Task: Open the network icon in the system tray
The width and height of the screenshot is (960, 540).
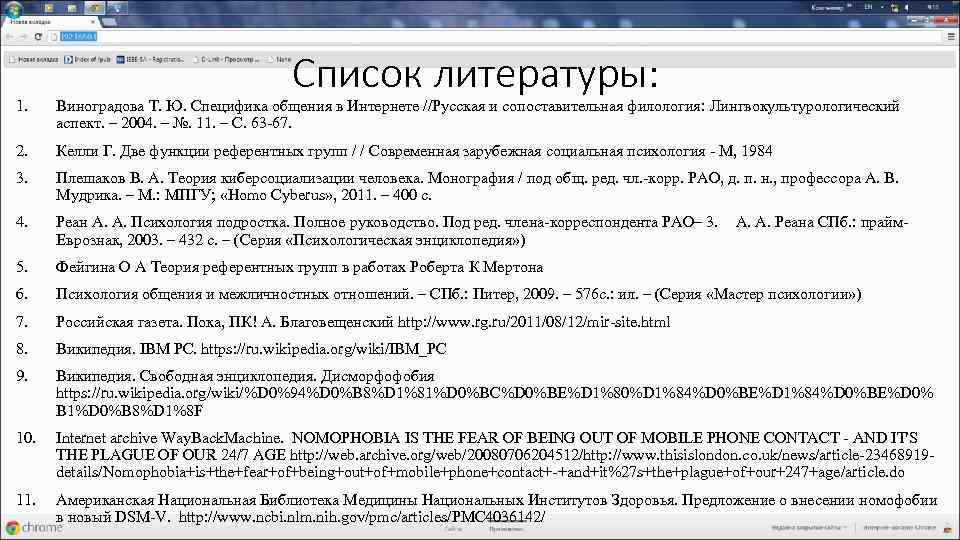Action: (x=894, y=8)
